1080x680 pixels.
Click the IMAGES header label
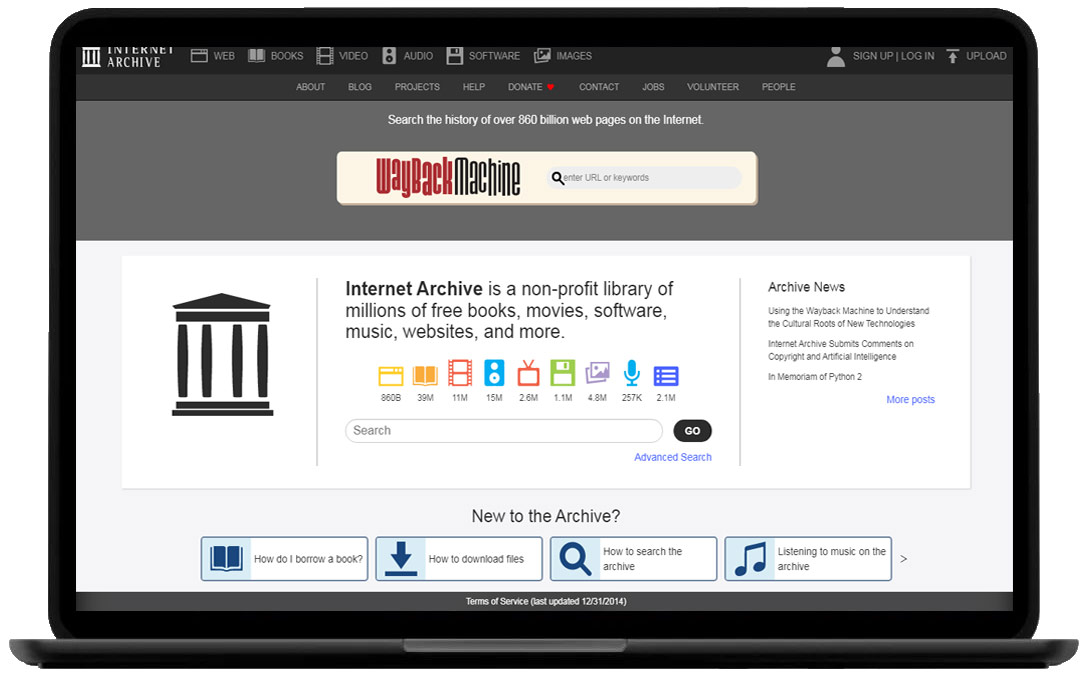(x=574, y=56)
